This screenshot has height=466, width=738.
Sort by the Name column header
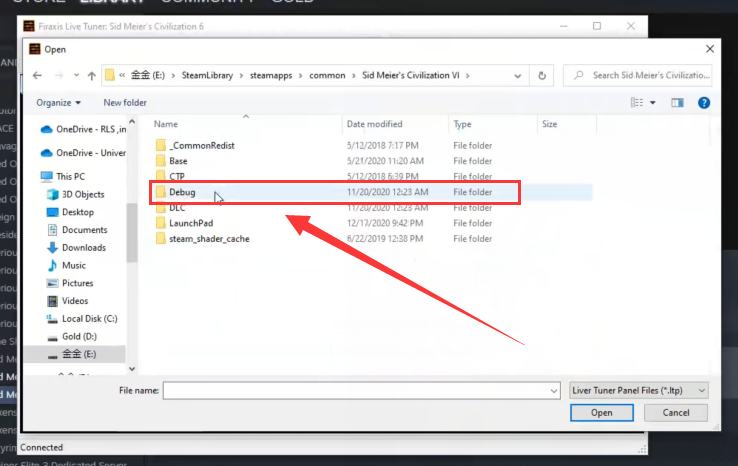[166, 124]
